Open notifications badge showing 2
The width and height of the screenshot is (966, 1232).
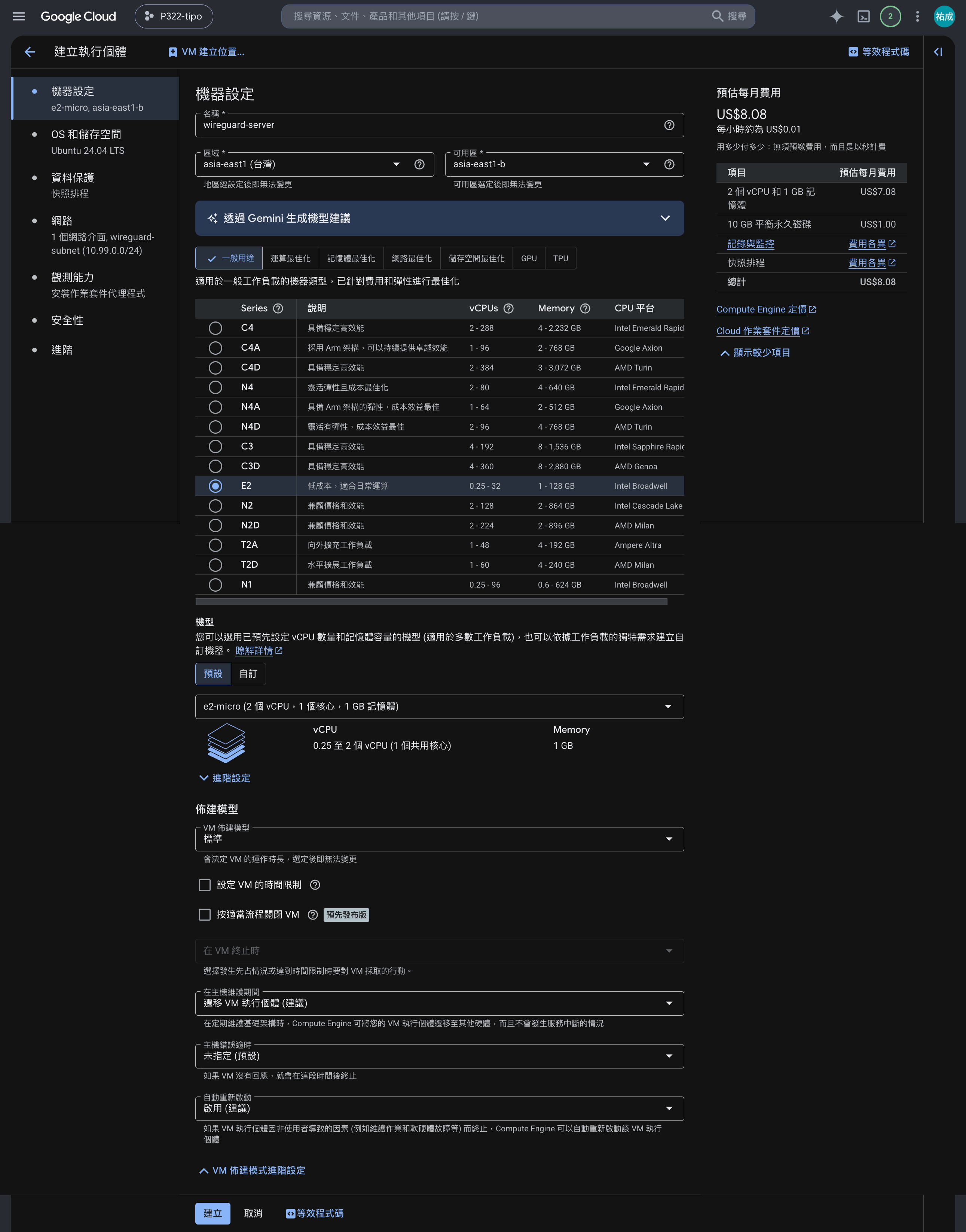pyautogui.click(x=890, y=16)
